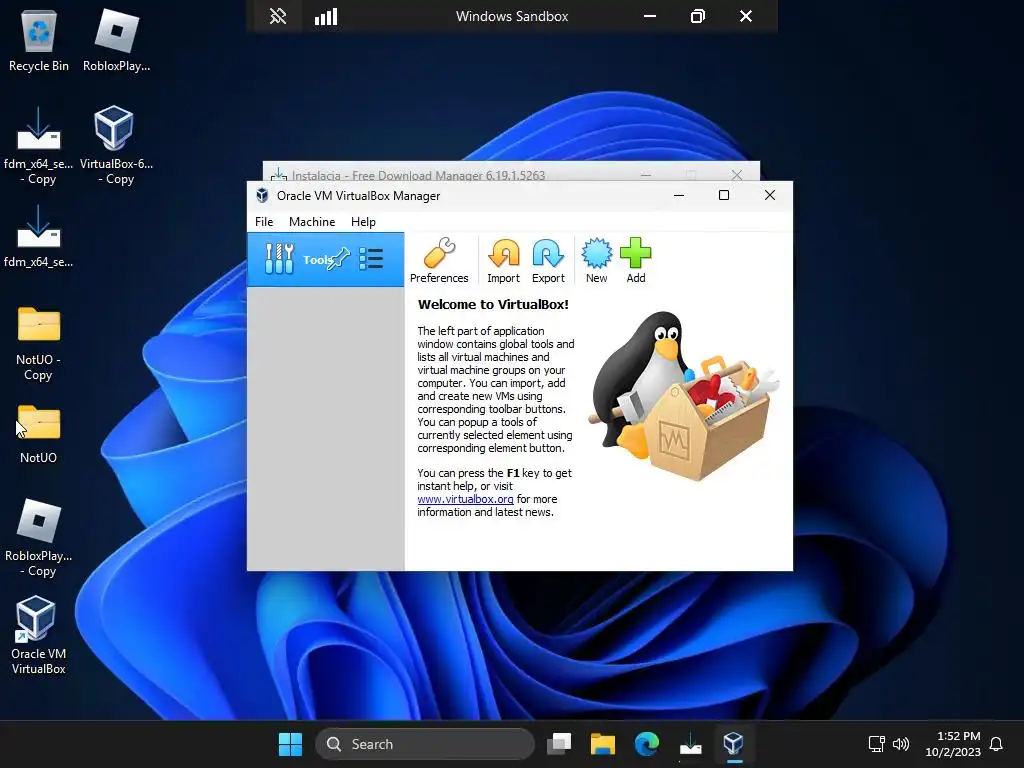Screen dimensions: 1024x768
Task: Add an existing virtual machine
Action: (x=635, y=261)
